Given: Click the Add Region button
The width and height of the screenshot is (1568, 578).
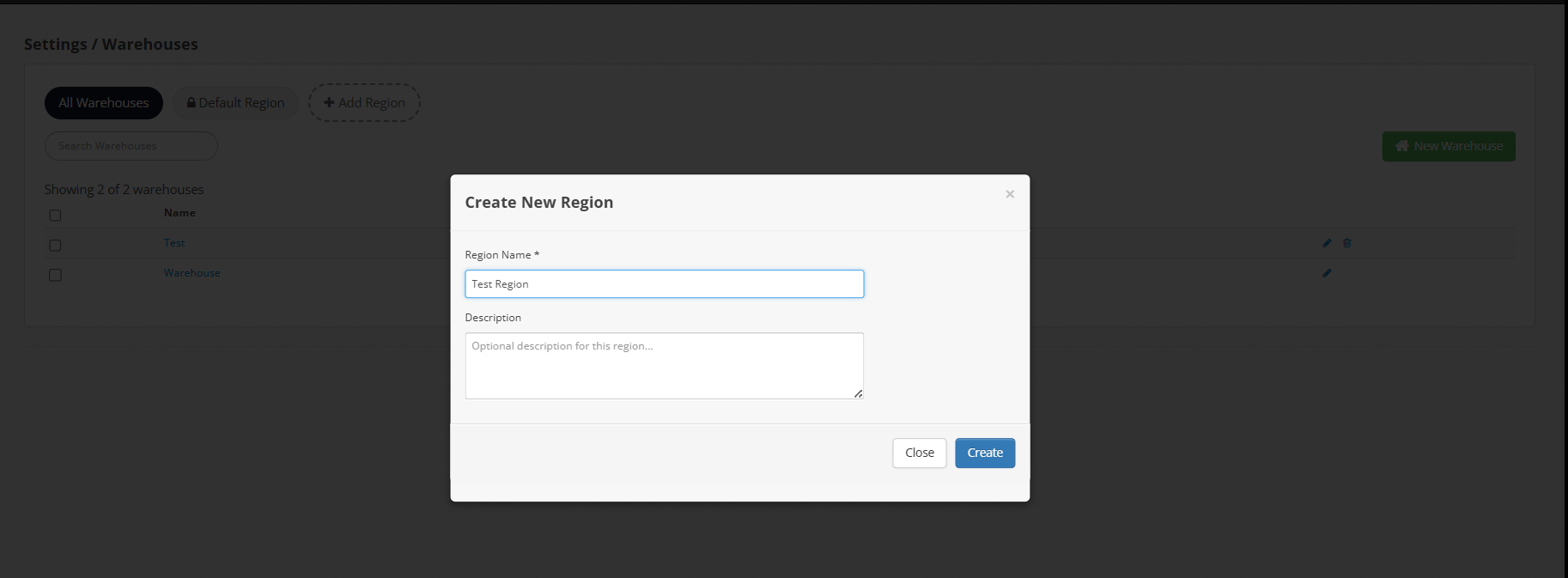Looking at the screenshot, I should 364,103.
